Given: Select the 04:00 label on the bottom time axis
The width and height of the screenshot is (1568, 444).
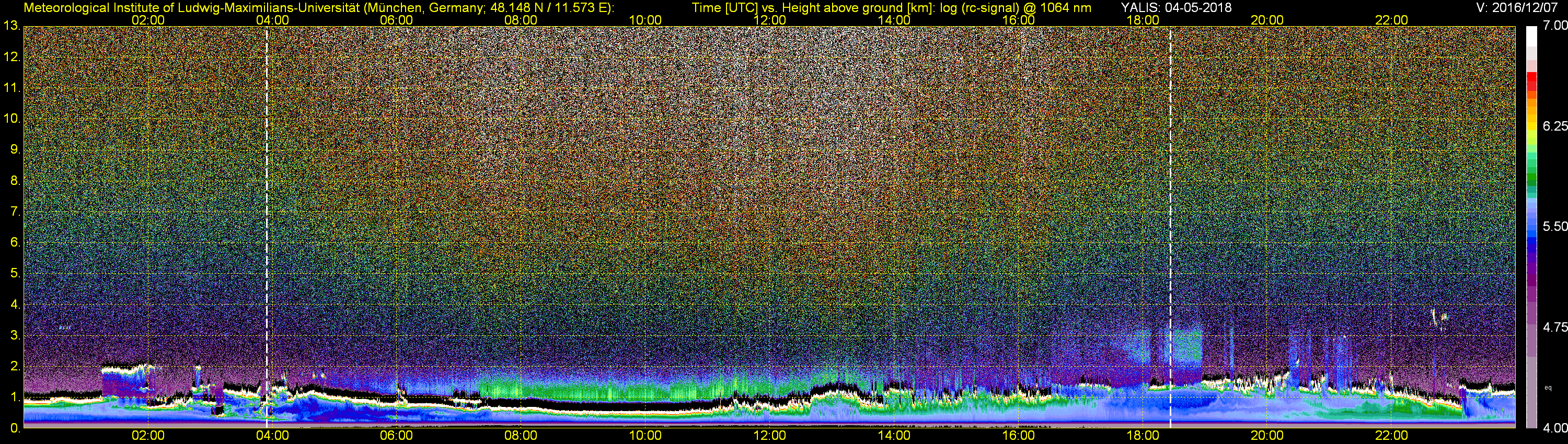Looking at the screenshot, I should [x=272, y=436].
